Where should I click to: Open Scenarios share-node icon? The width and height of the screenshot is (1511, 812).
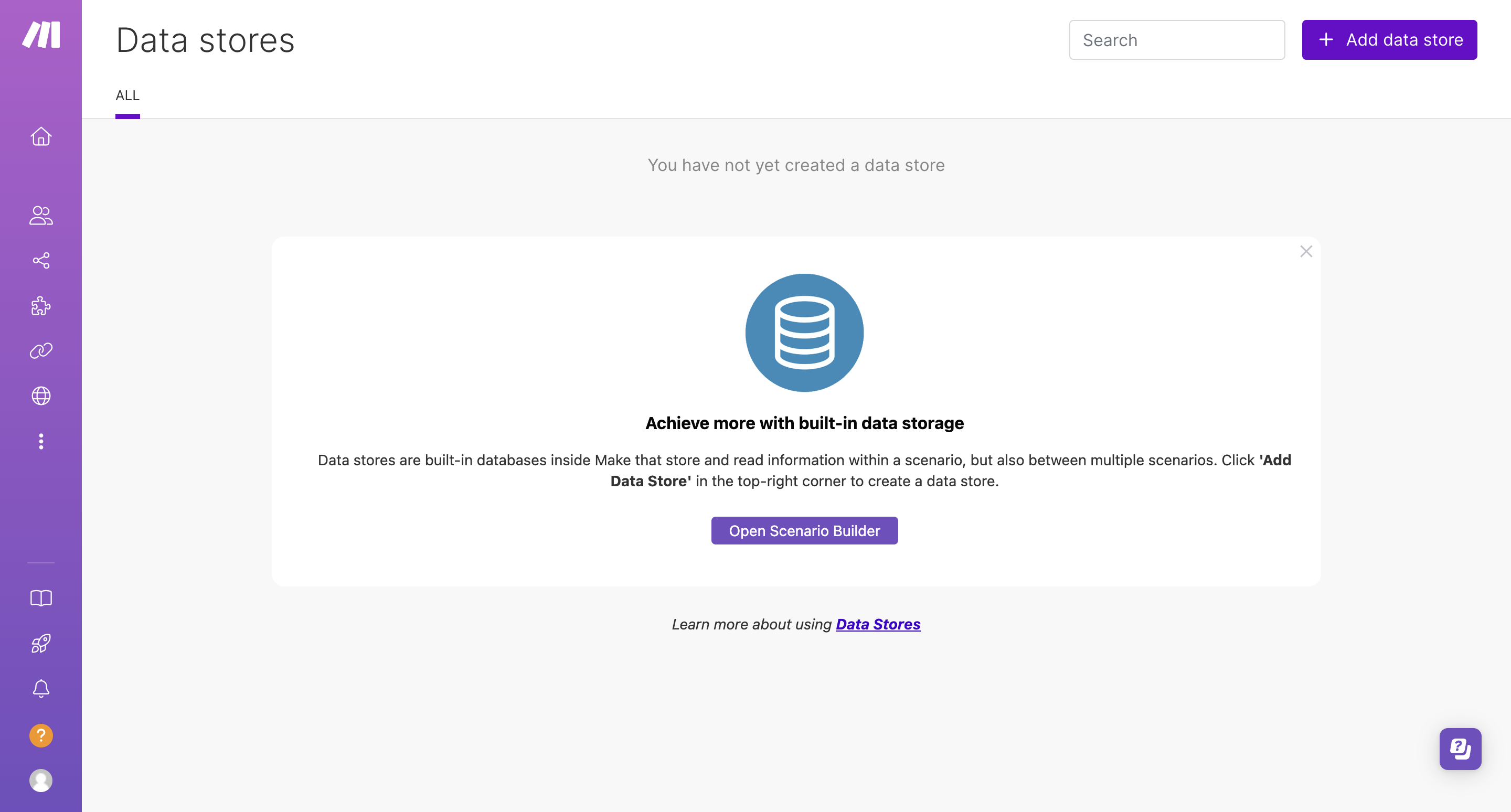click(41, 260)
